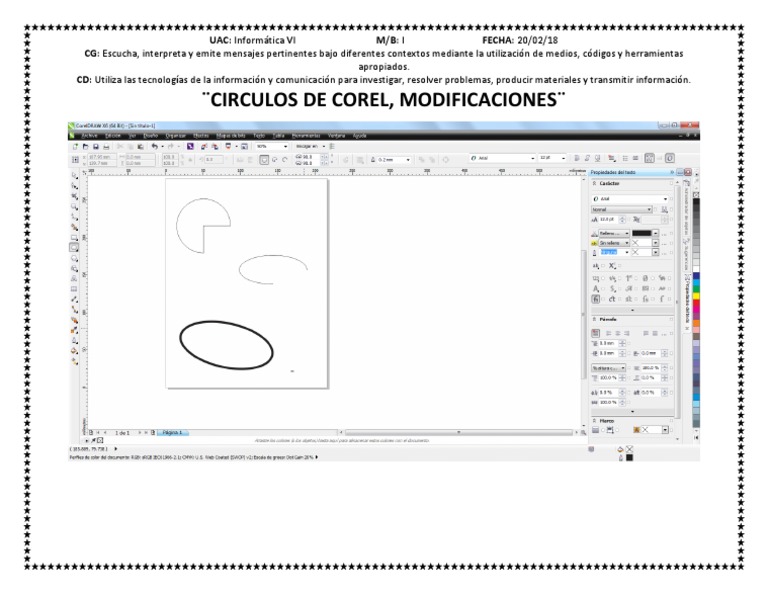Viewport: 768px width, 594px height.
Task: Select the Pick tool in the toolbox
Action: tap(74, 175)
